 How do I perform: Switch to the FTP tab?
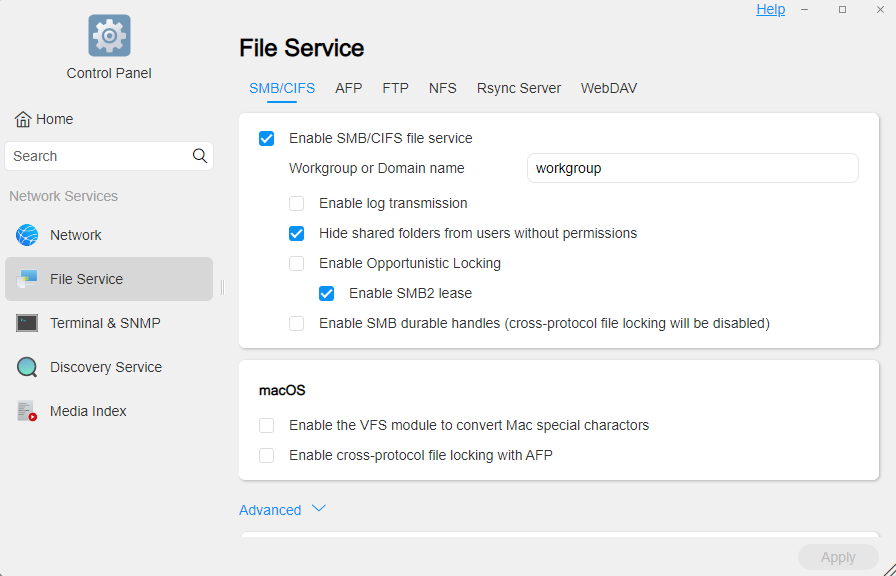pos(395,88)
